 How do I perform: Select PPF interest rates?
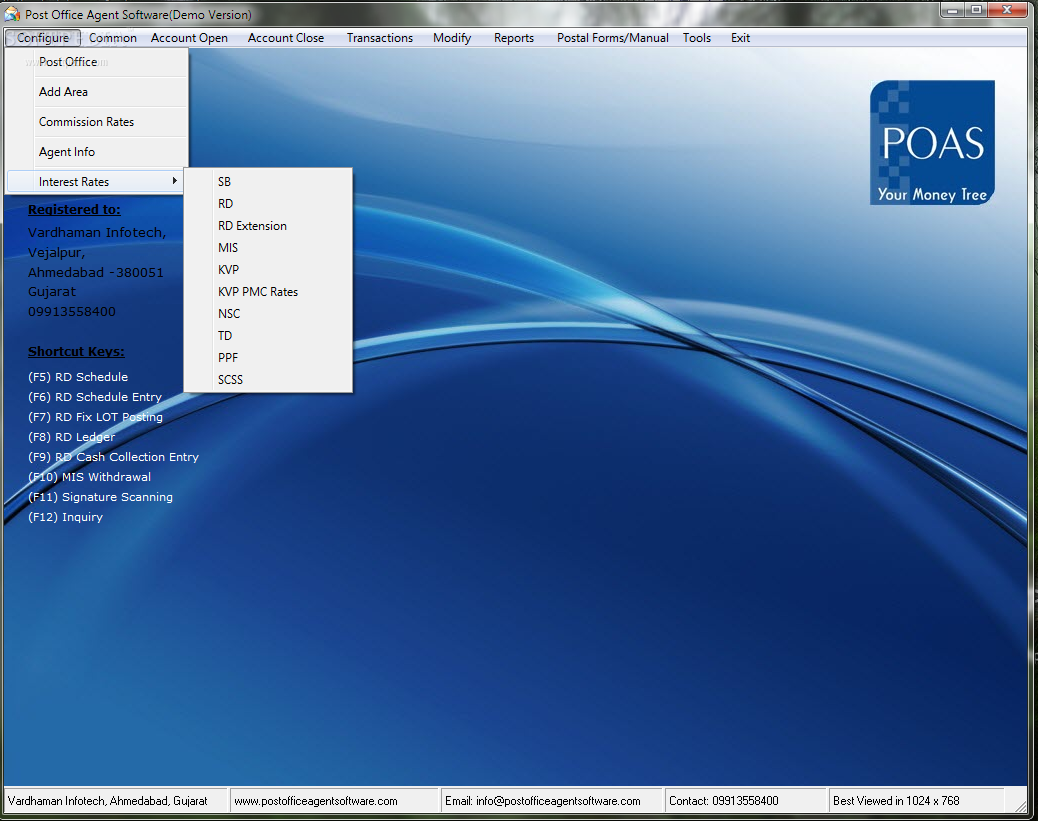click(x=268, y=358)
